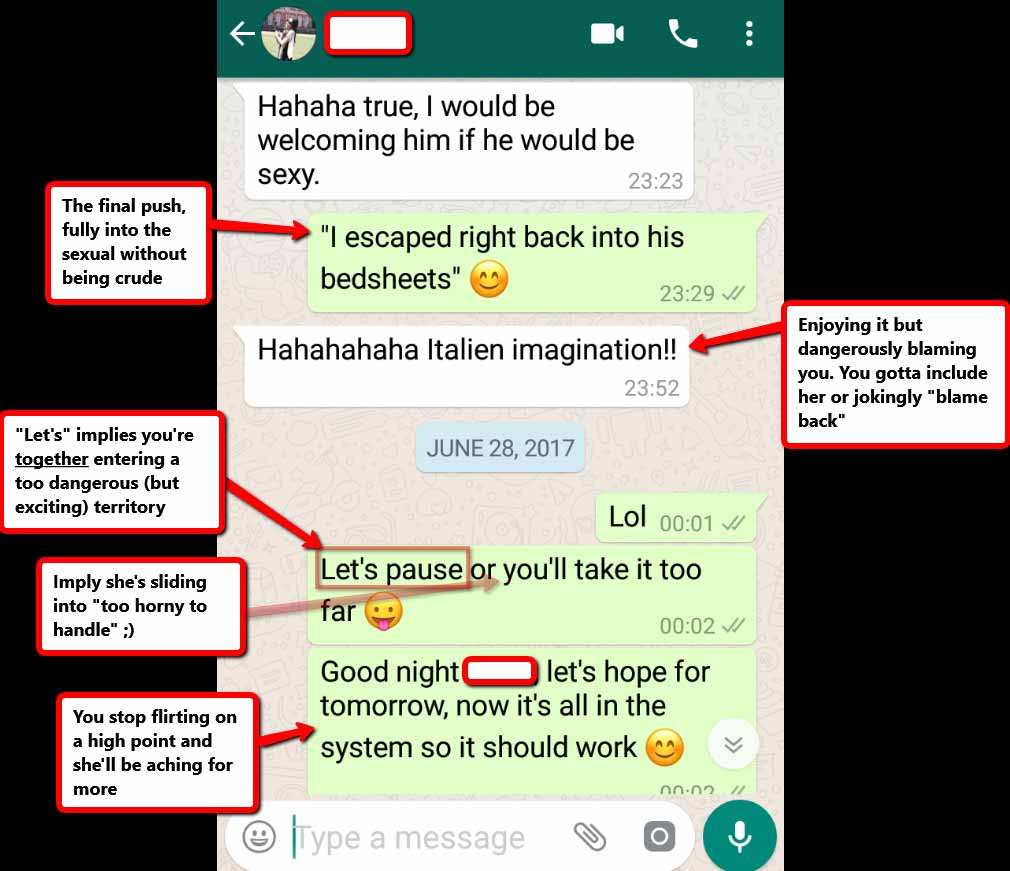The width and height of the screenshot is (1010, 871).
Task: Tap the "Good night" message bubble
Action: [x=531, y=723]
